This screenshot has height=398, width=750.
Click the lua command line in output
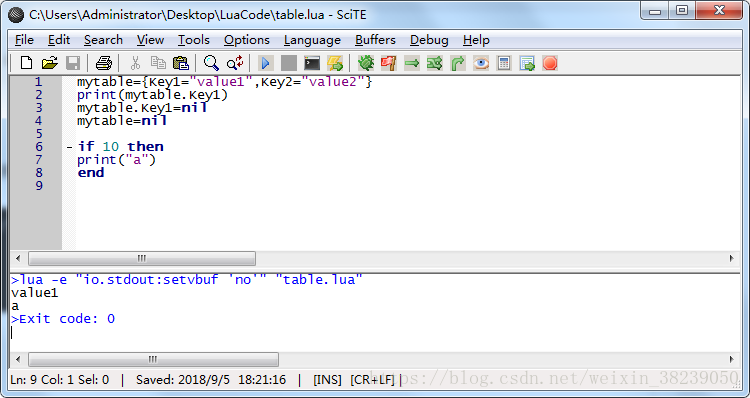click(187, 280)
